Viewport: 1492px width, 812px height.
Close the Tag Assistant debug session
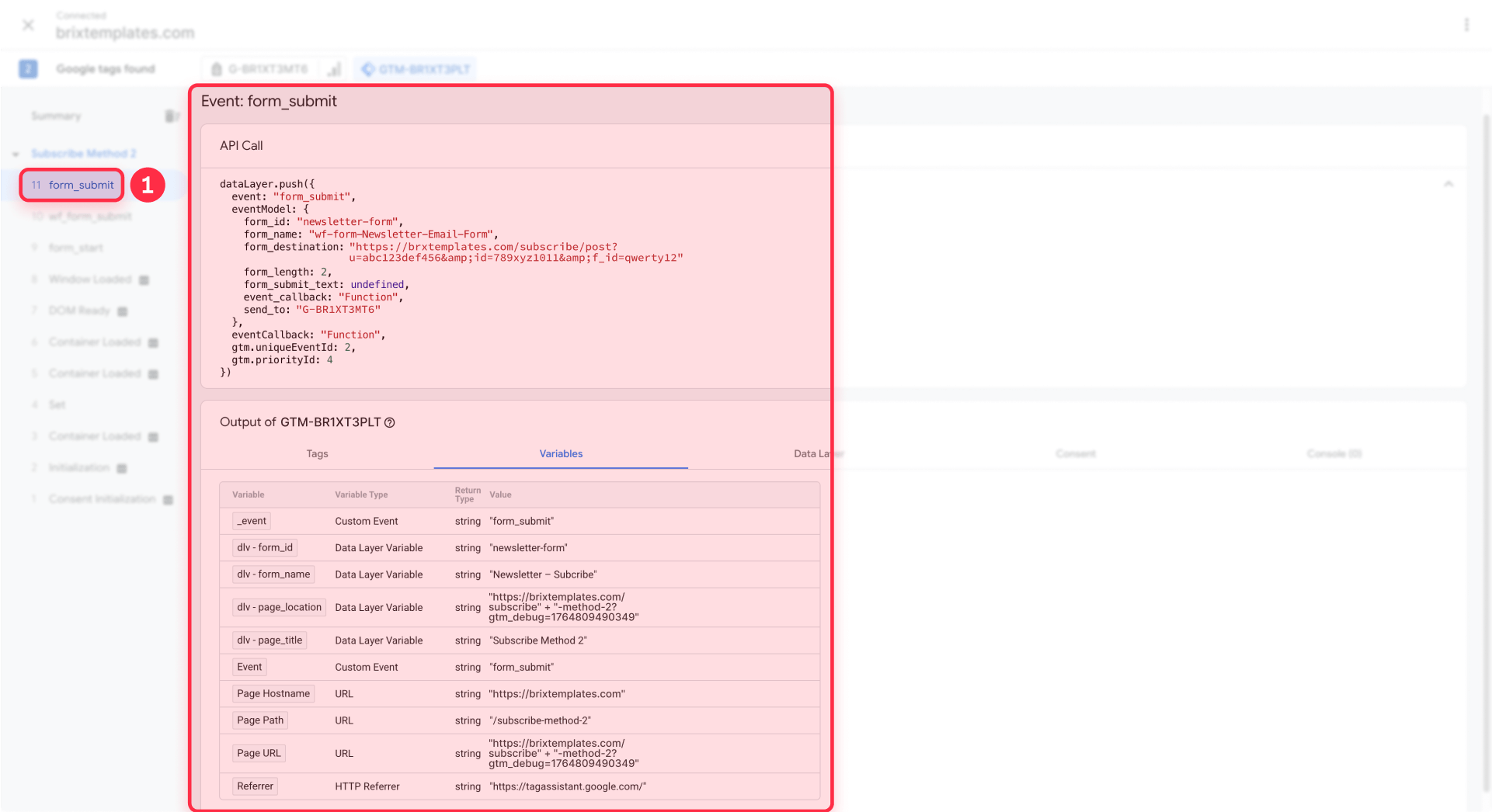click(x=28, y=25)
